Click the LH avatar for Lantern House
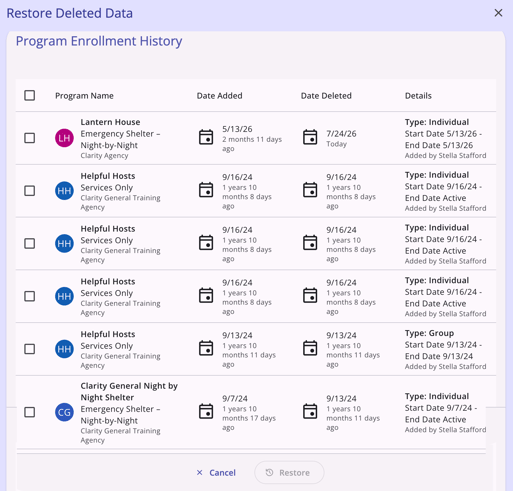Image resolution: width=513 pixels, height=491 pixels. 64,138
